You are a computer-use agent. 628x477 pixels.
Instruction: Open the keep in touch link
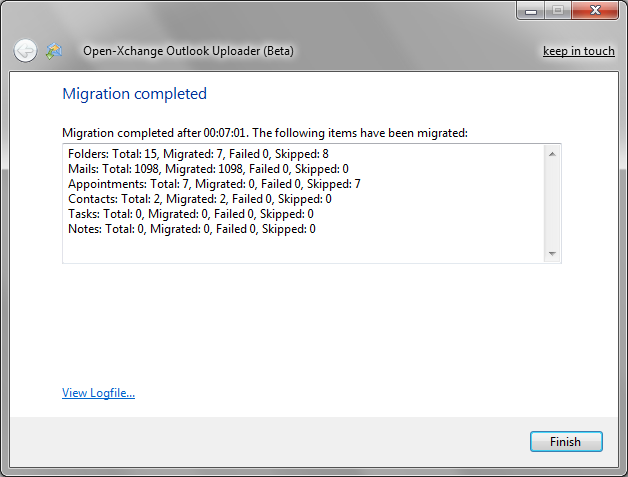click(579, 51)
